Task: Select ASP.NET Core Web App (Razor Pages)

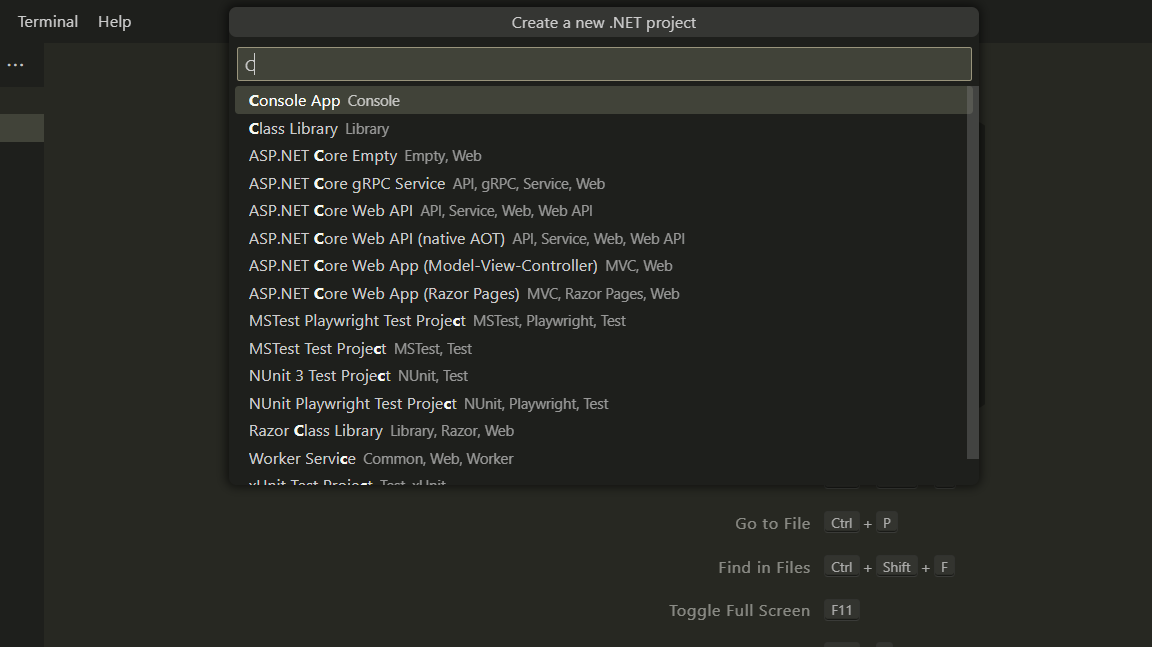Action: (603, 294)
